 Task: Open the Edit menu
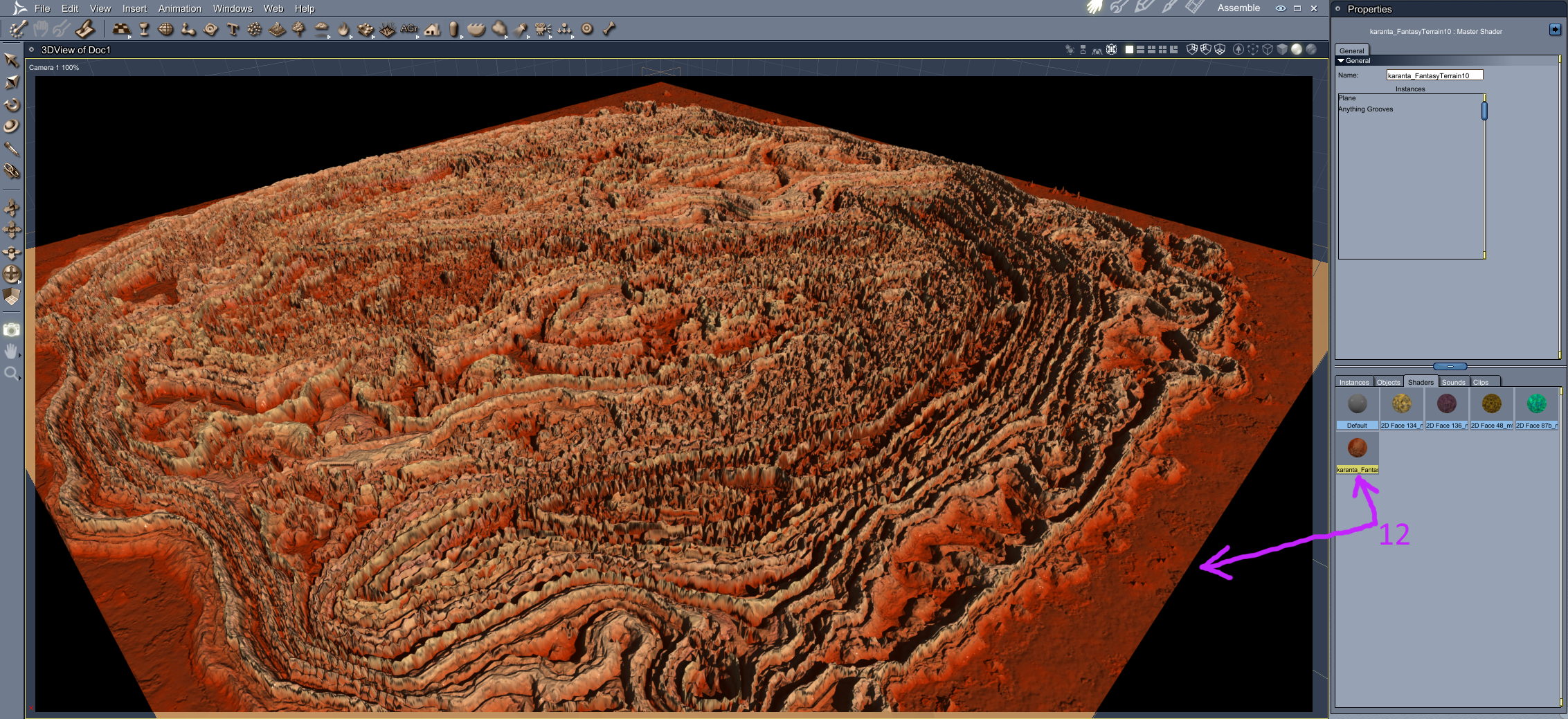click(x=70, y=8)
